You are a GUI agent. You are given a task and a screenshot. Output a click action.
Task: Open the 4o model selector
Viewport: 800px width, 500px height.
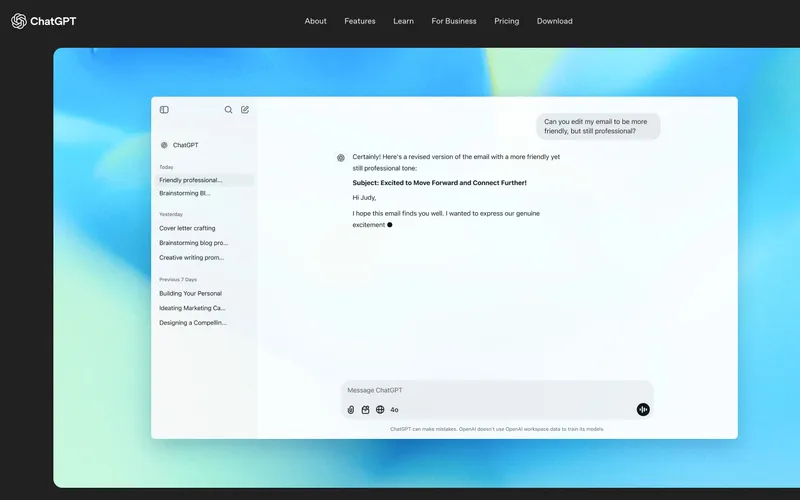pos(394,409)
